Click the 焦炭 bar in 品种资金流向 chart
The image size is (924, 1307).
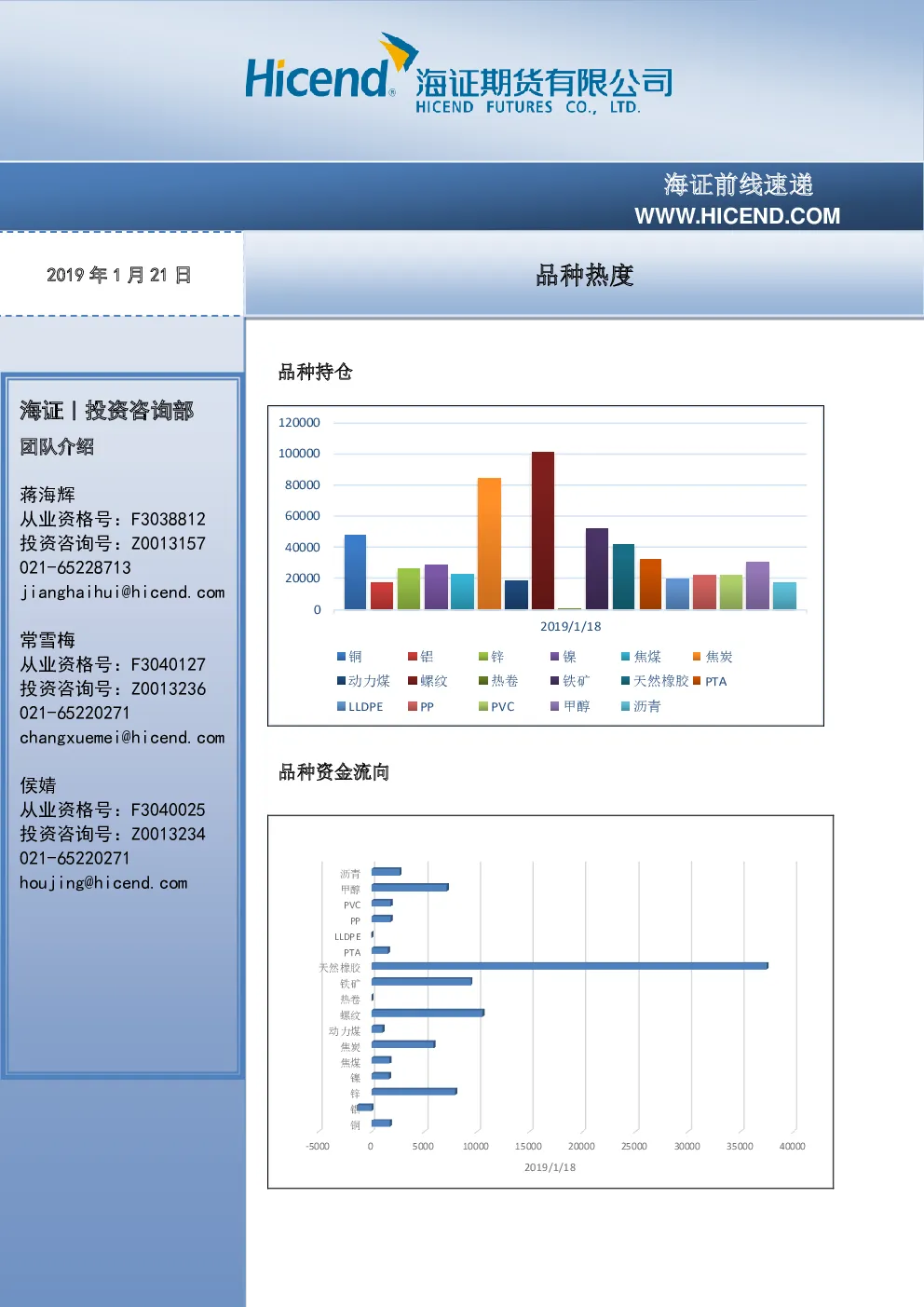click(403, 1044)
